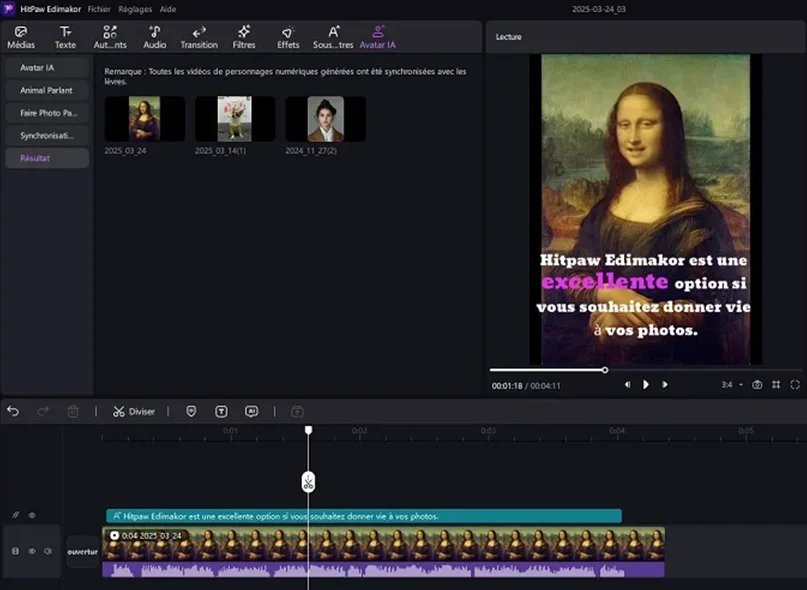807x590 pixels.
Task: Toggle track lock on the subtitle row
Action: (x=15, y=515)
